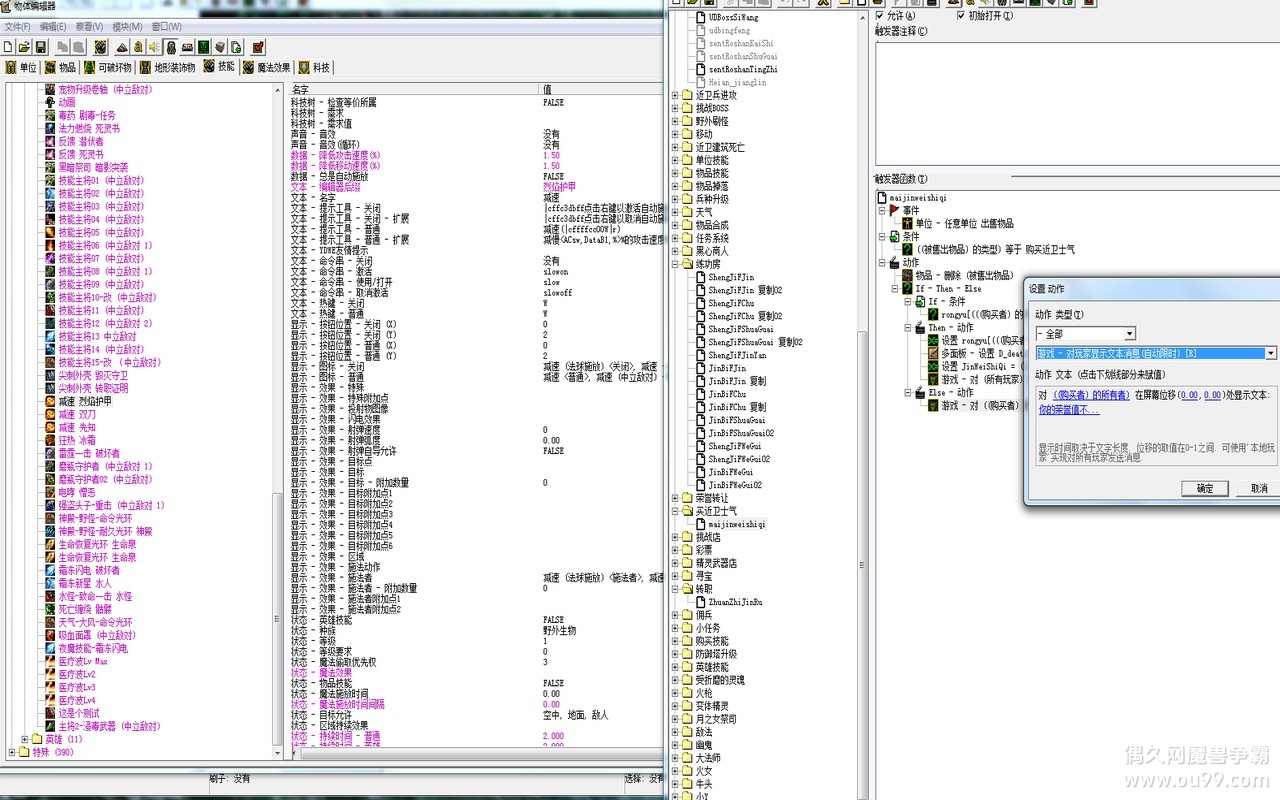Click the New icon in Object Editor toolbar

click(x=8, y=47)
